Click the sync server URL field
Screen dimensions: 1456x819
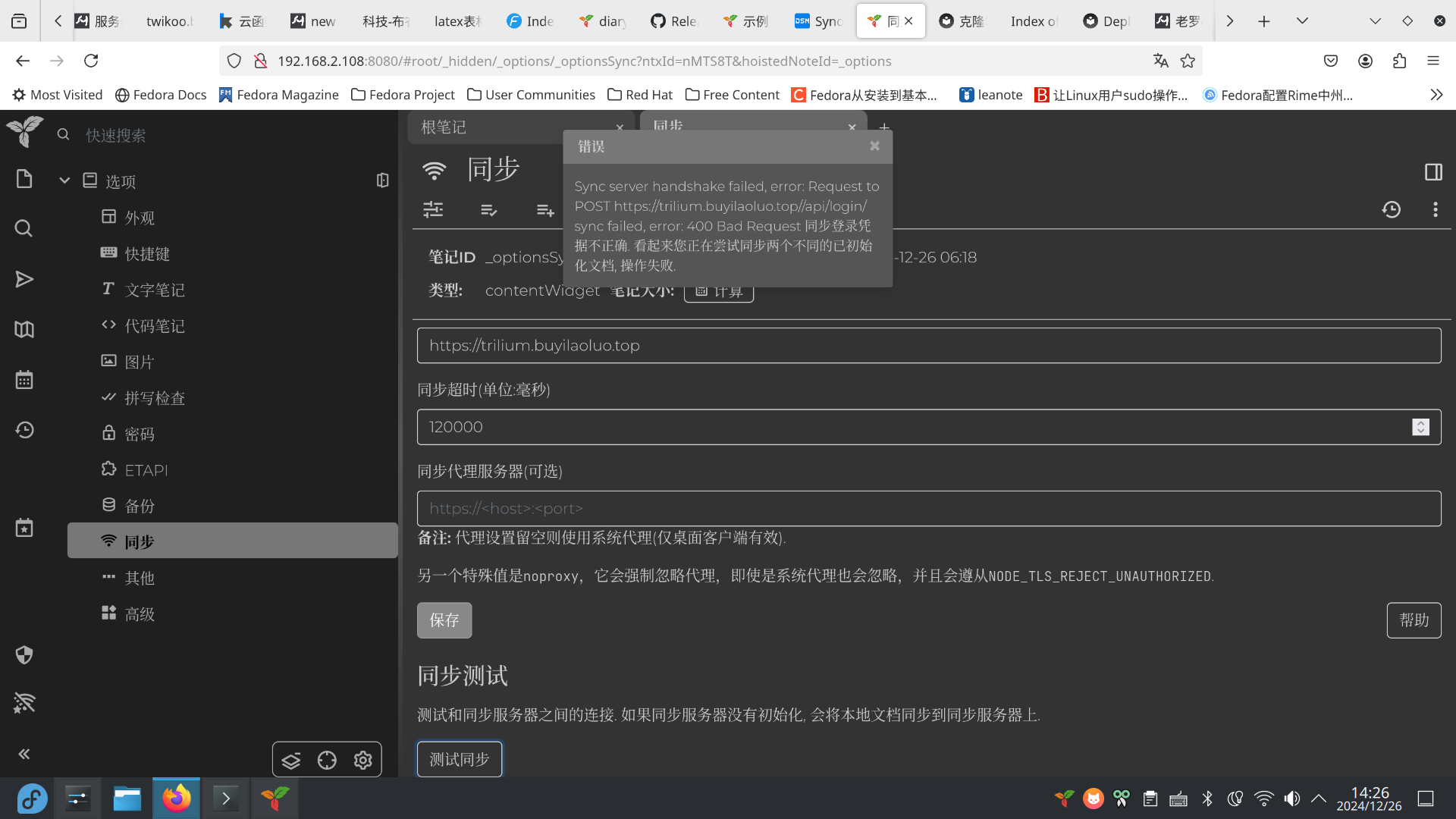tap(929, 345)
